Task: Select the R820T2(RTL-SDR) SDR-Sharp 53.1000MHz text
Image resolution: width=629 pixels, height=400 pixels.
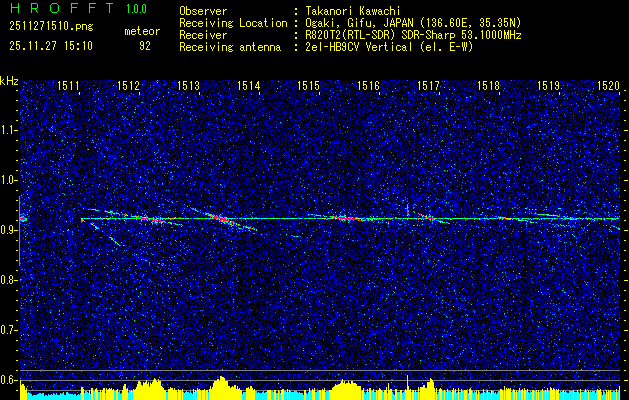Action: pos(414,35)
